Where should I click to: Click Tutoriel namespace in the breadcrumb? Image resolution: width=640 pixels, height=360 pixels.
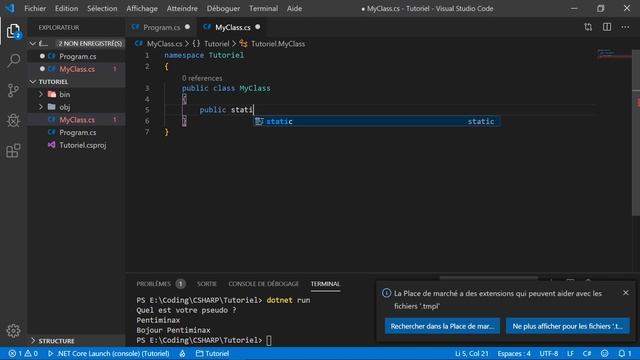point(216,44)
